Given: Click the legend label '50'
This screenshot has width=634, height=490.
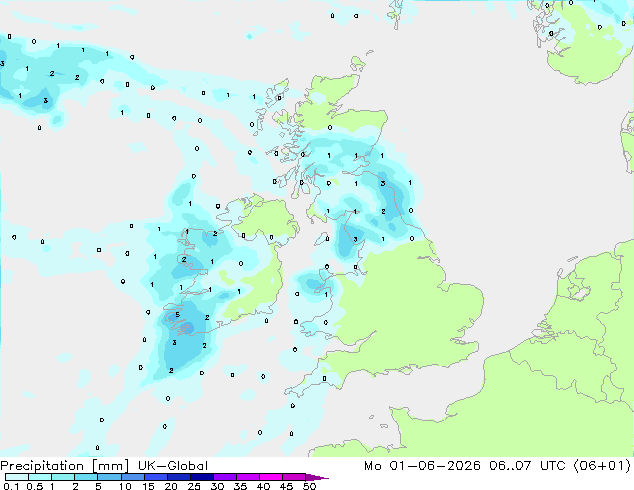Looking at the screenshot, I should pos(309,486).
